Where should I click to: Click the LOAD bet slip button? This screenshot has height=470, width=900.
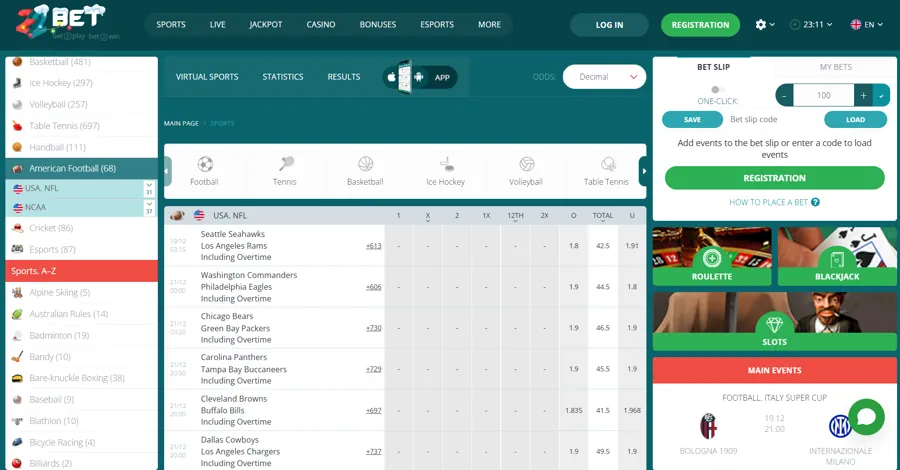[x=855, y=119]
